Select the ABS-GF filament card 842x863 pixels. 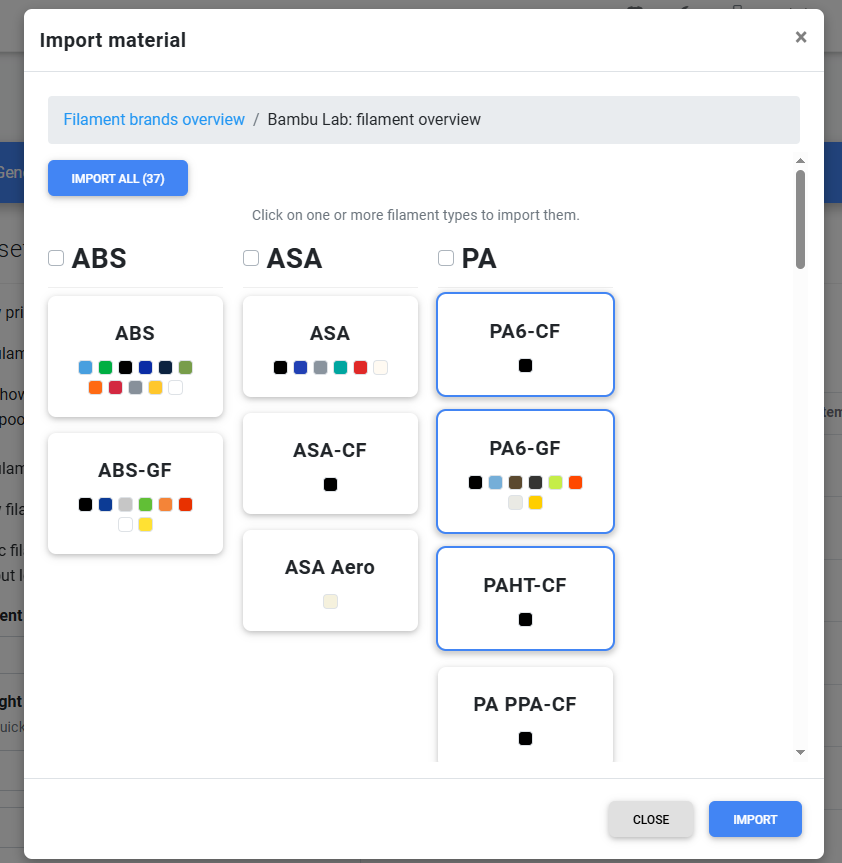135,493
